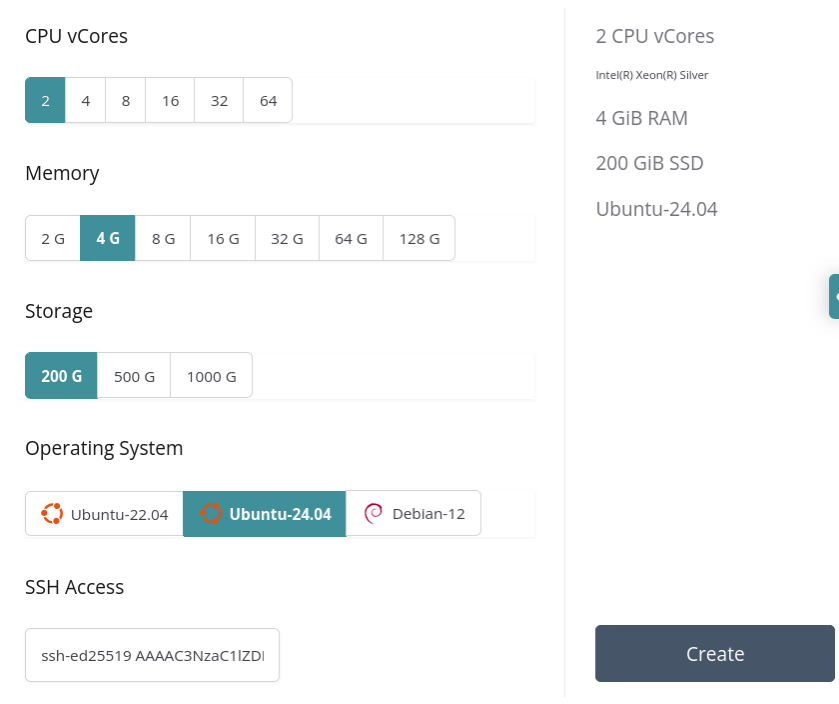Select 4 CPU vCores
Screen dimensions: 839x704
point(86,101)
